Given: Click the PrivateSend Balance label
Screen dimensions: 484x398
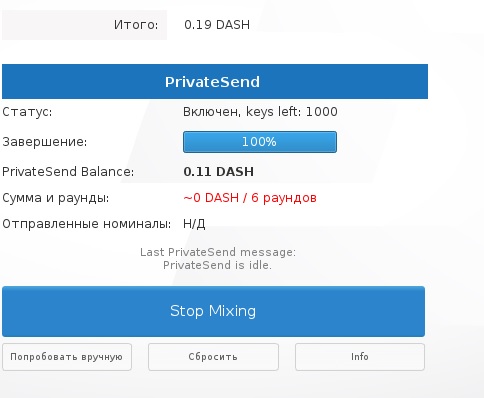Looking at the screenshot, I should [x=68, y=172].
